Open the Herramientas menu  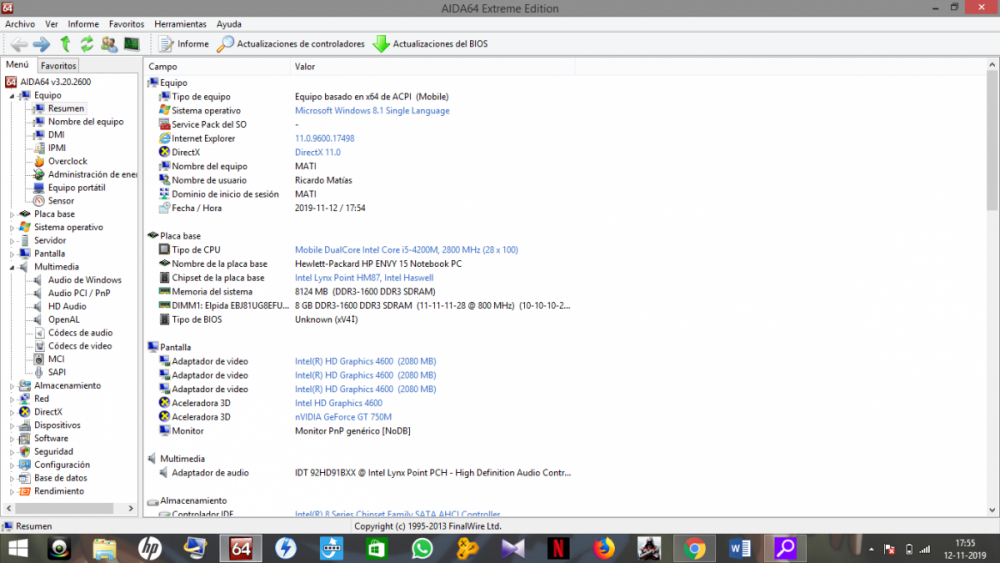pyautogui.click(x=180, y=24)
